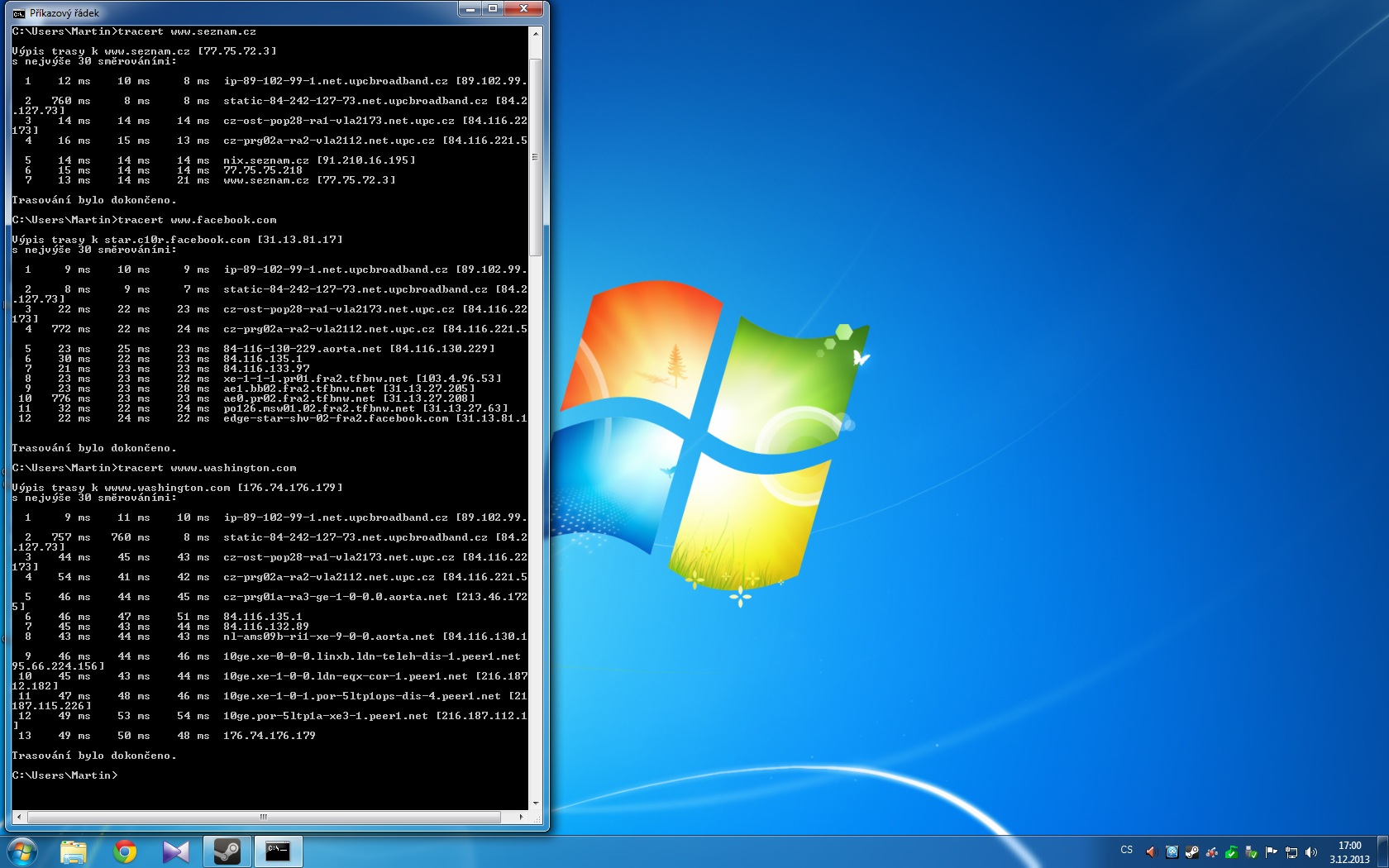This screenshot has height=868, width=1389.
Task: Open Visual Studio from the taskbar
Action: [x=175, y=851]
